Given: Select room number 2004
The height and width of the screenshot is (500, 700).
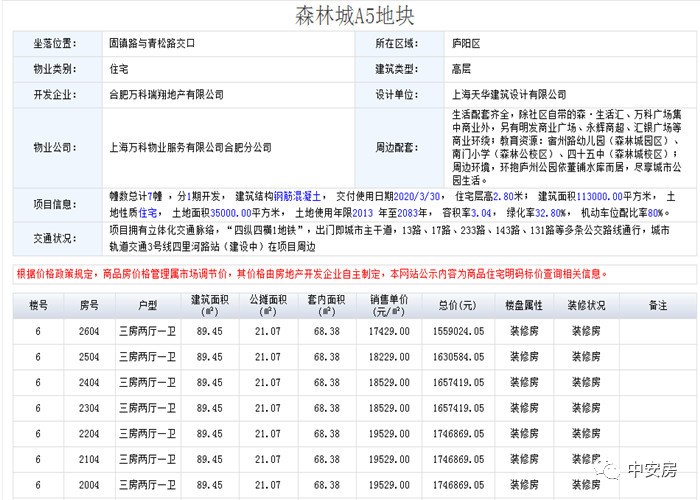Looking at the screenshot, I should pos(89,485).
